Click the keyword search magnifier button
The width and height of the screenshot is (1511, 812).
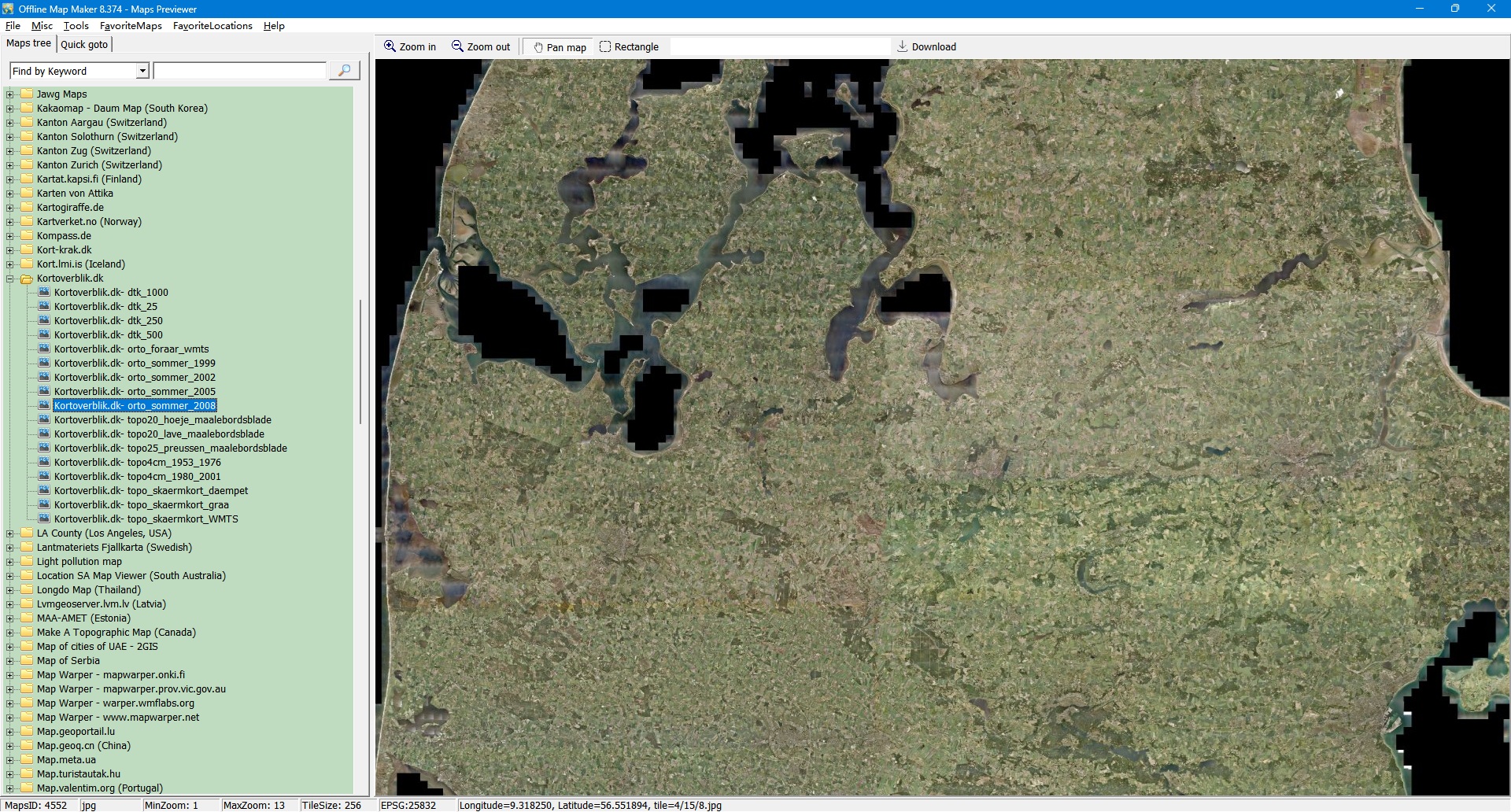point(344,71)
